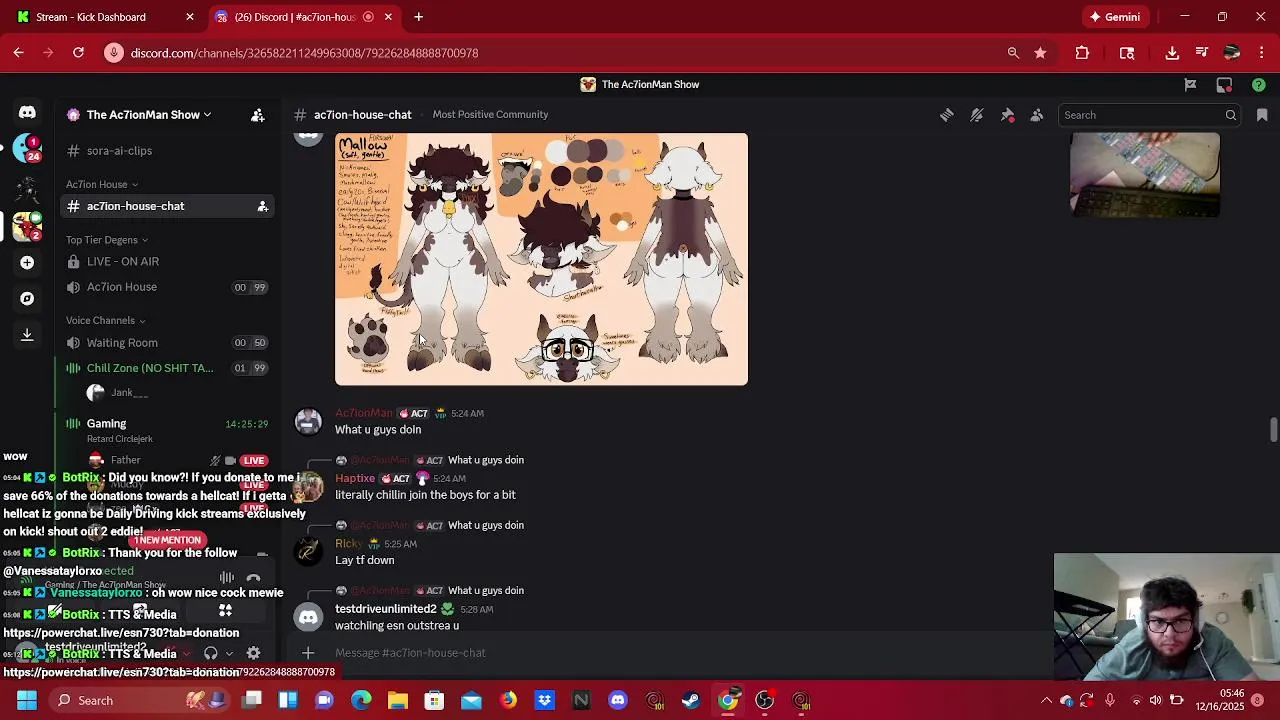
Task: Join the LIVE - ON AIR voice channel
Action: (x=122, y=262)
